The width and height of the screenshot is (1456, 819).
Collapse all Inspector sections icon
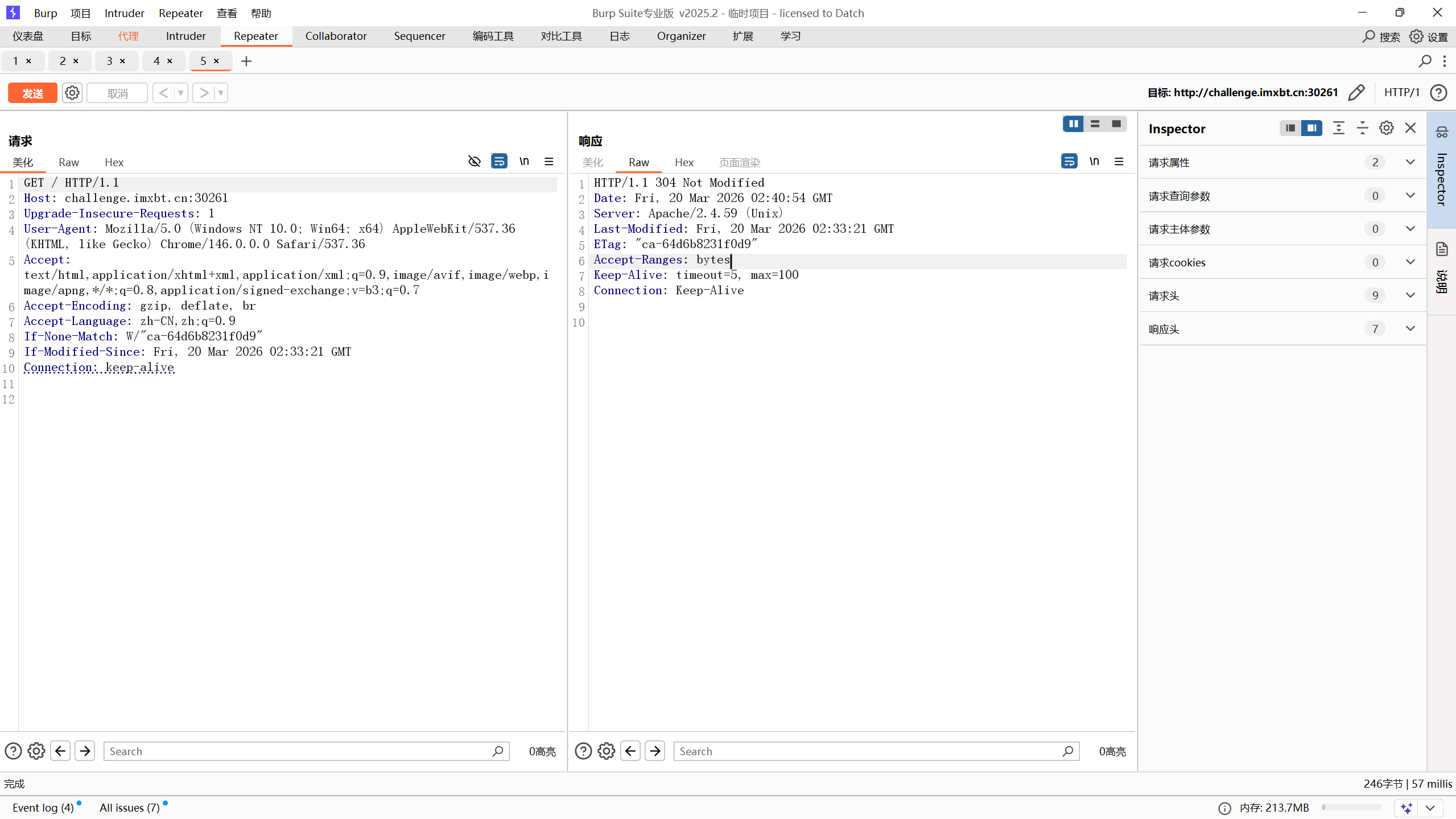click(x=1362, y=128)
